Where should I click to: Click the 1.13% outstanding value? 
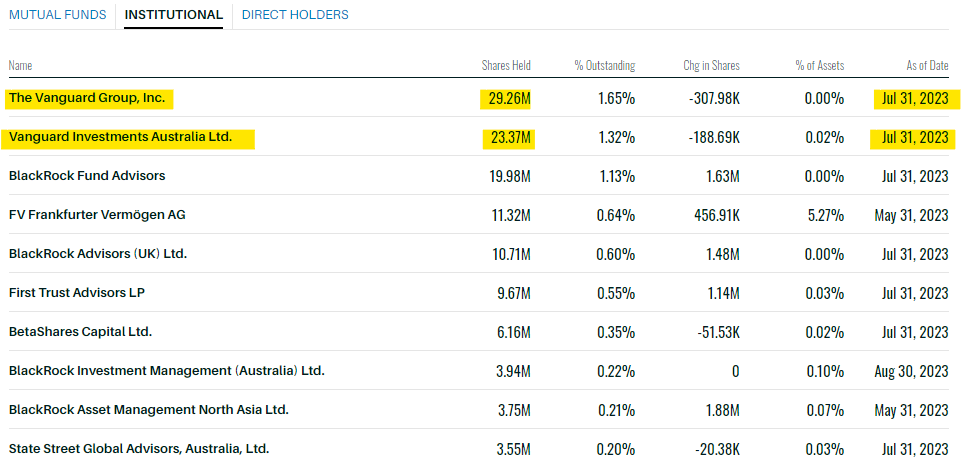coord(617,176)
